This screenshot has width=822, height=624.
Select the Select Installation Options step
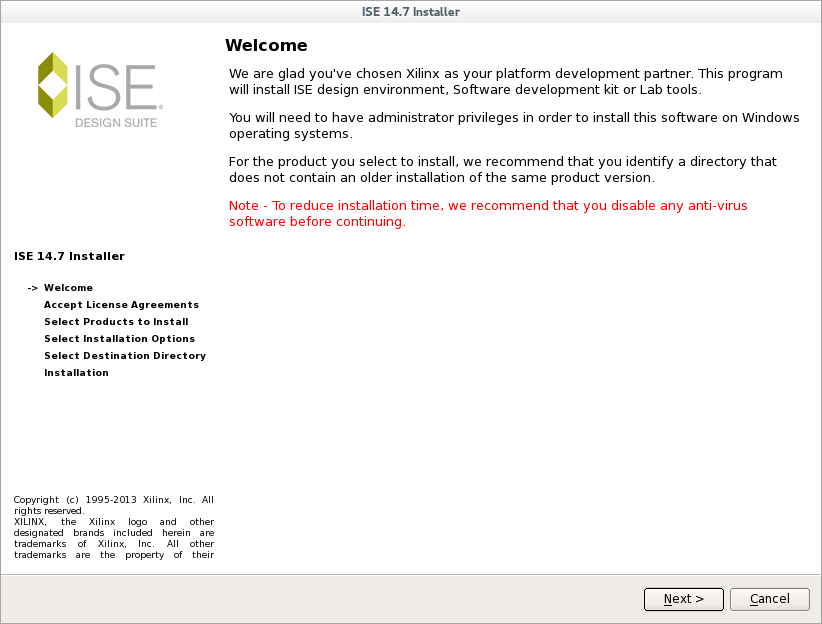point(120,339)
